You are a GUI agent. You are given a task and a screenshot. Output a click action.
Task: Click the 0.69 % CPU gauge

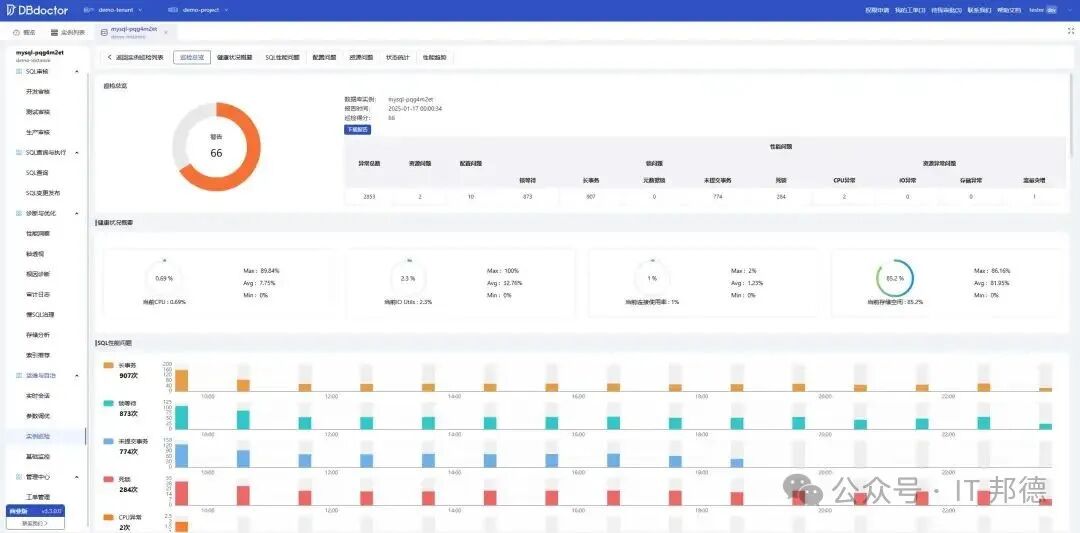coord(164,278)
